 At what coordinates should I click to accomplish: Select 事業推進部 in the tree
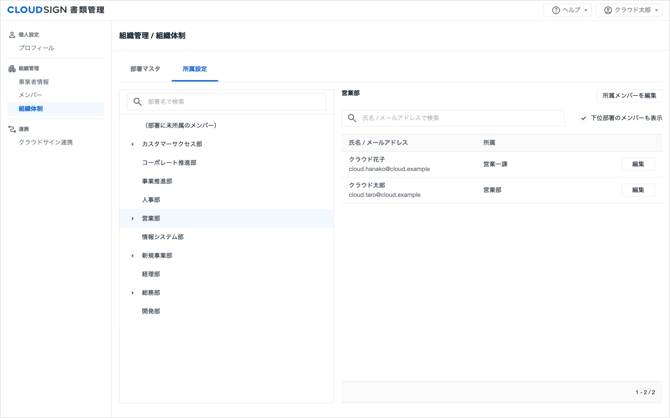[157, 181]
